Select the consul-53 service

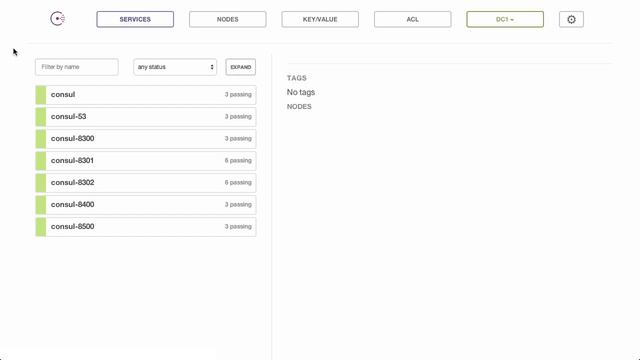(x=146, y=117)
